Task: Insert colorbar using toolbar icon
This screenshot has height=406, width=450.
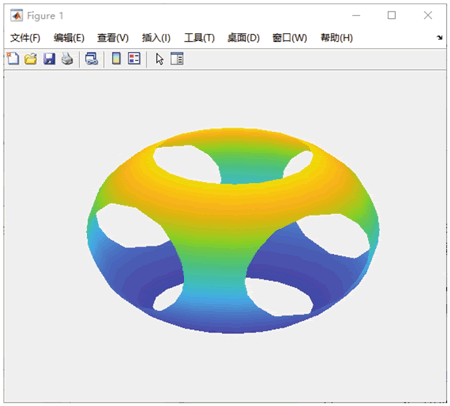Action: pyautogui.click(x=116, y=59)
